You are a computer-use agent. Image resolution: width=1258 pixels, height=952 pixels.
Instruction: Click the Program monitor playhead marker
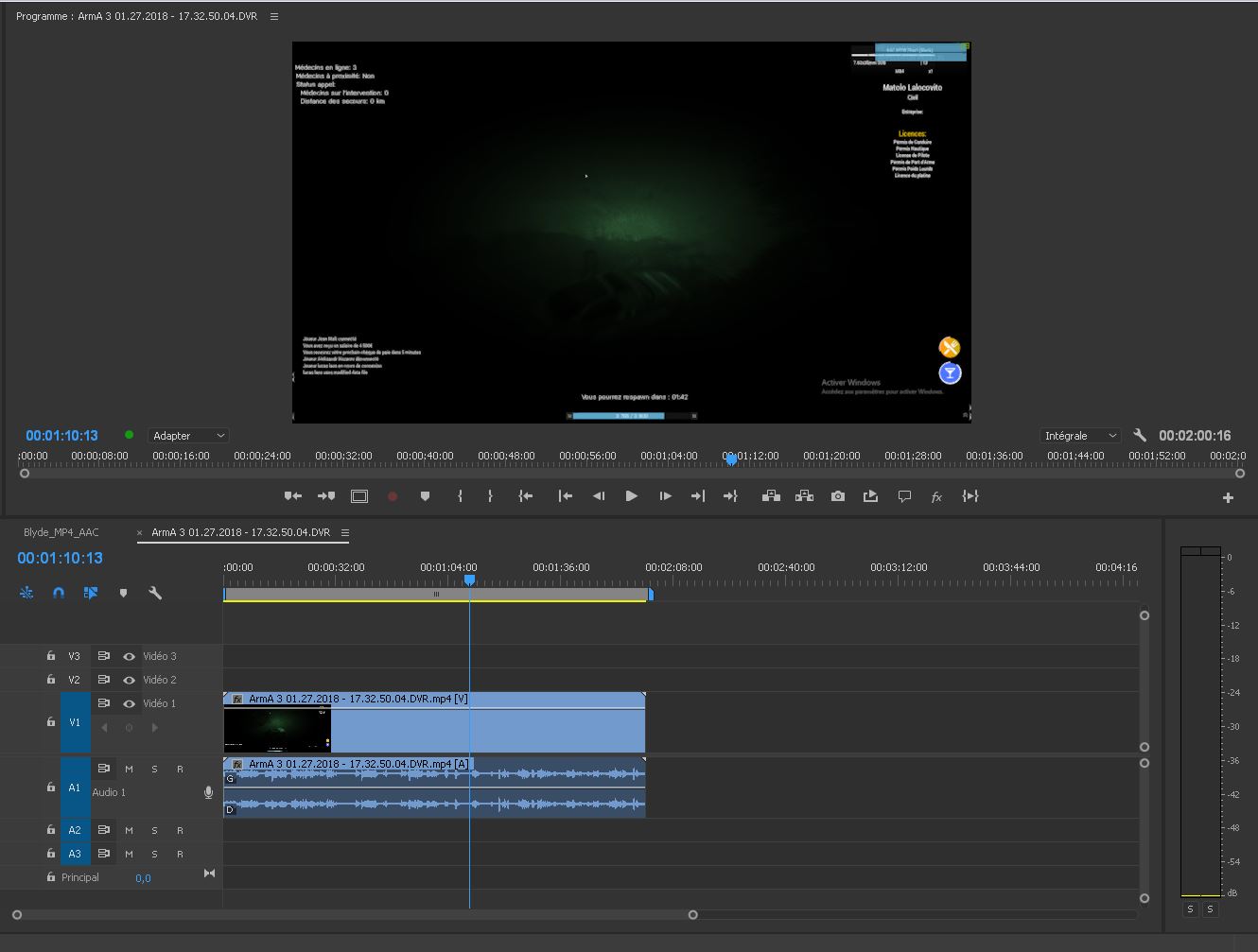tap(730, 459)
